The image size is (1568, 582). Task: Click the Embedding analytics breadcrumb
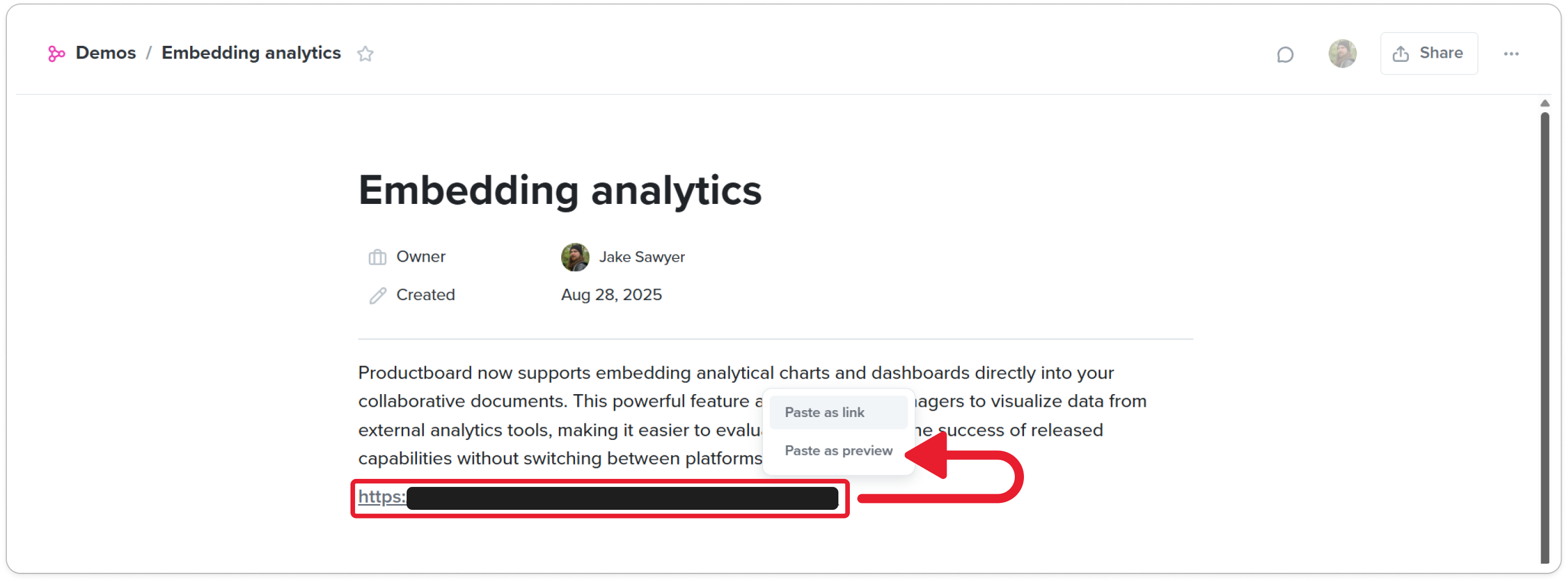[x=251, y=53]
